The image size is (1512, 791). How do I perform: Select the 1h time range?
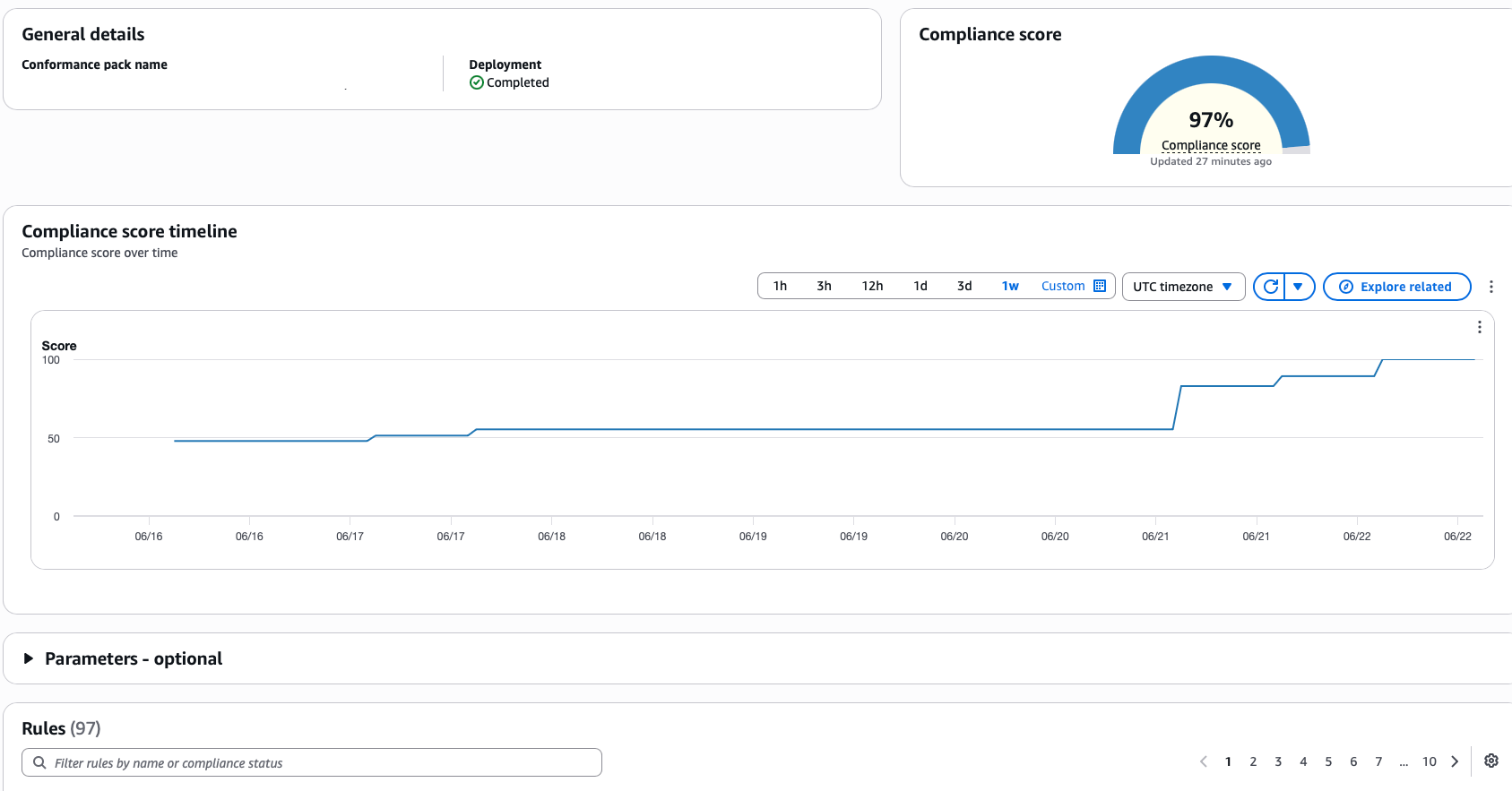pyautogui.click(x=780, y=286)
